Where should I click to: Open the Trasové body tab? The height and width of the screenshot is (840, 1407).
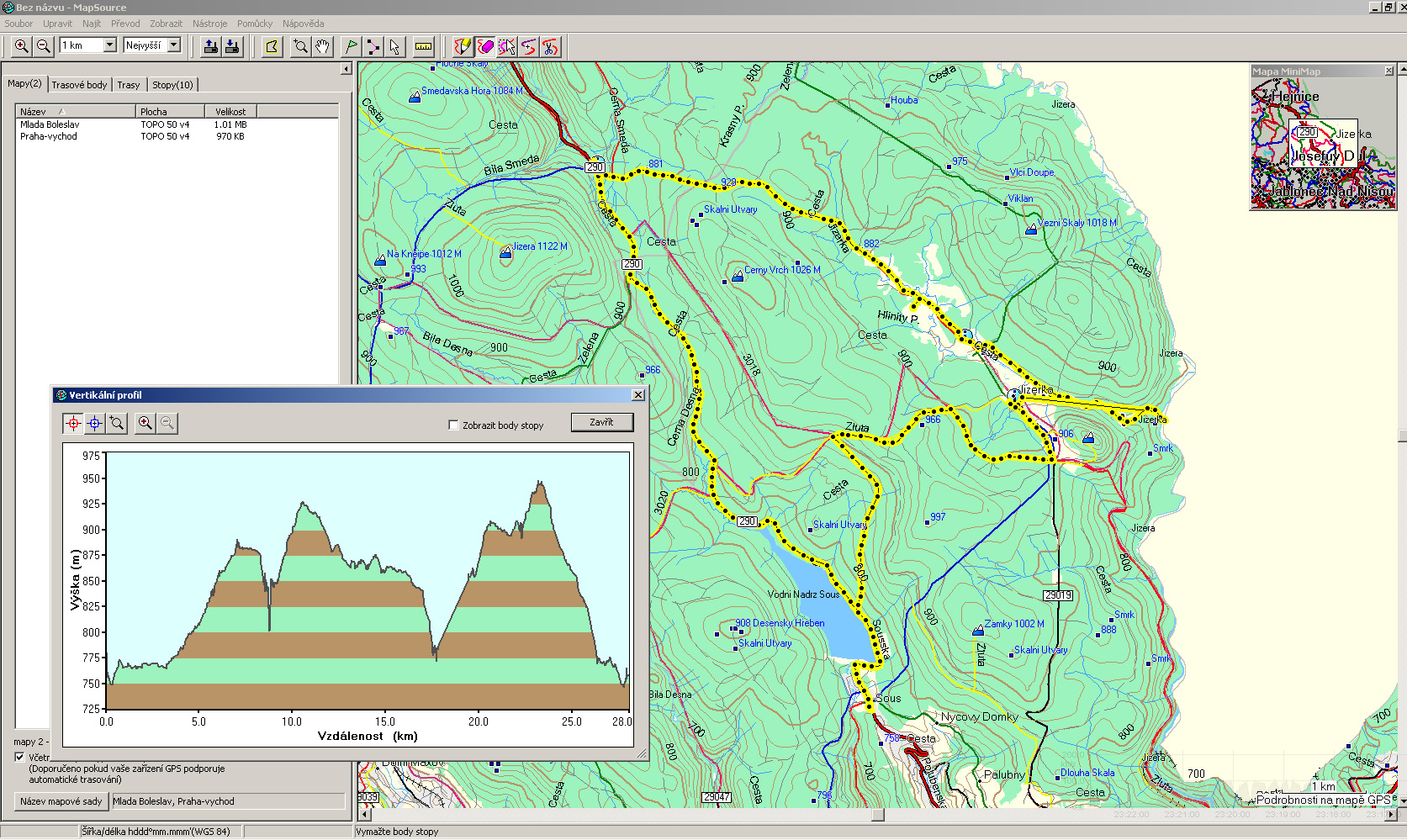79,85
